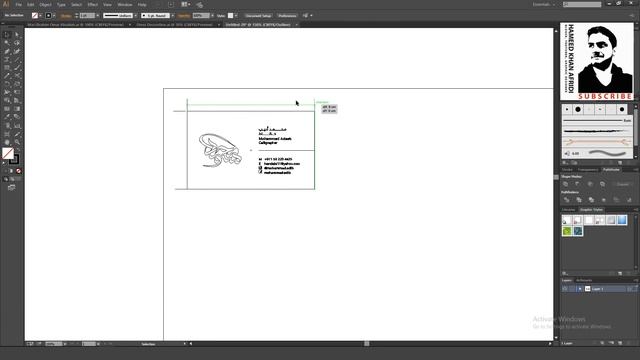Toggle visibility eye of Layer 1
Screen dimensions: 640x360
coord(565,289)
